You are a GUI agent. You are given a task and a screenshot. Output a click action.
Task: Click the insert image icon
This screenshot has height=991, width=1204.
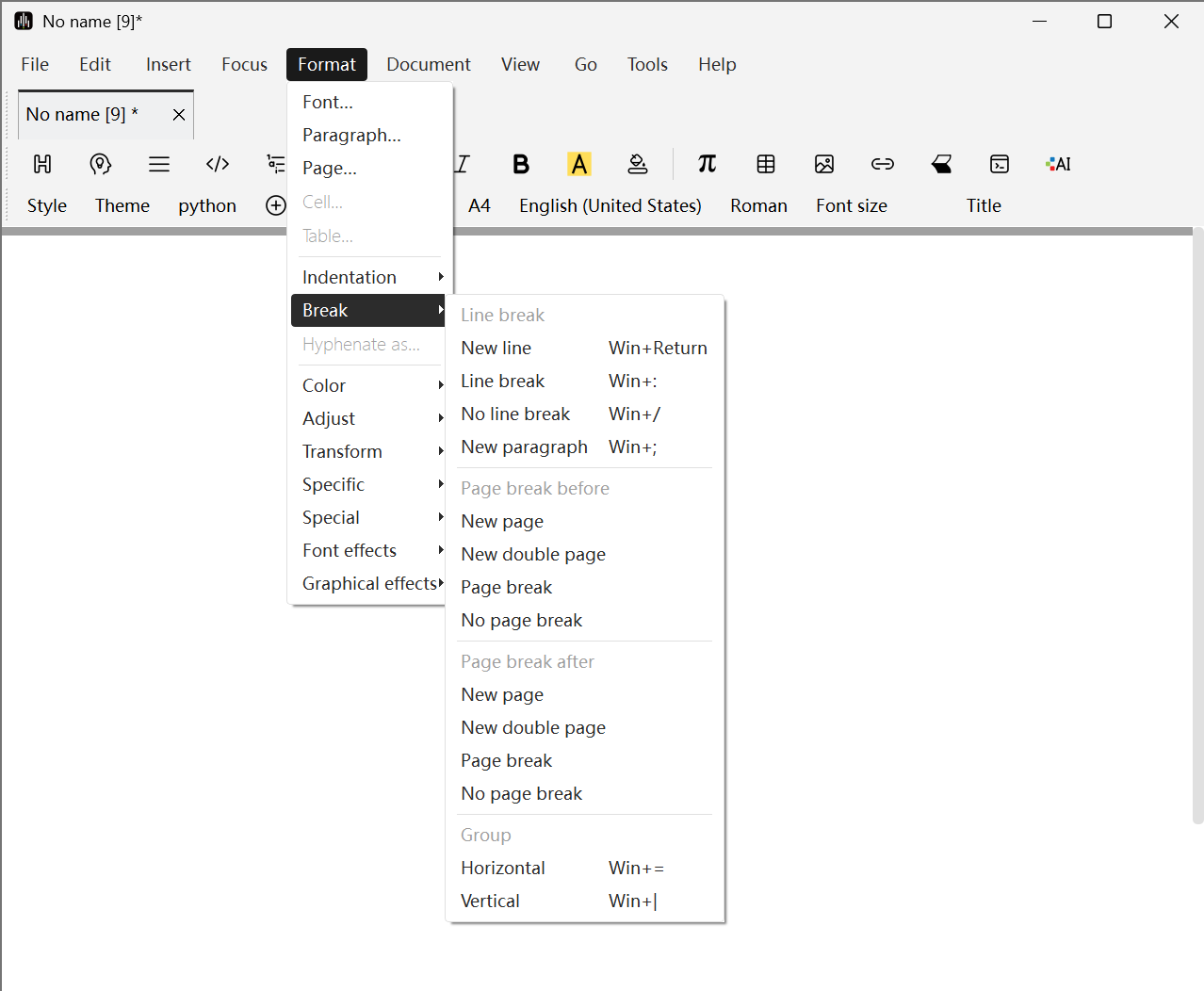[x=824, y=164]
